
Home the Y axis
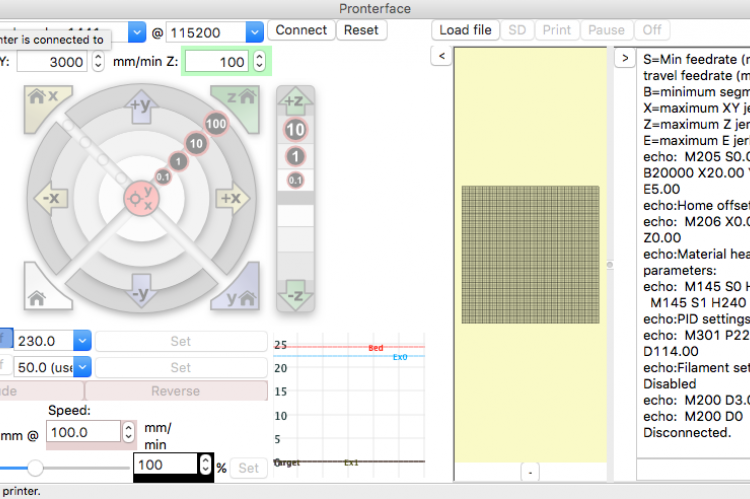pyautogui.click(x=240, y=290)
